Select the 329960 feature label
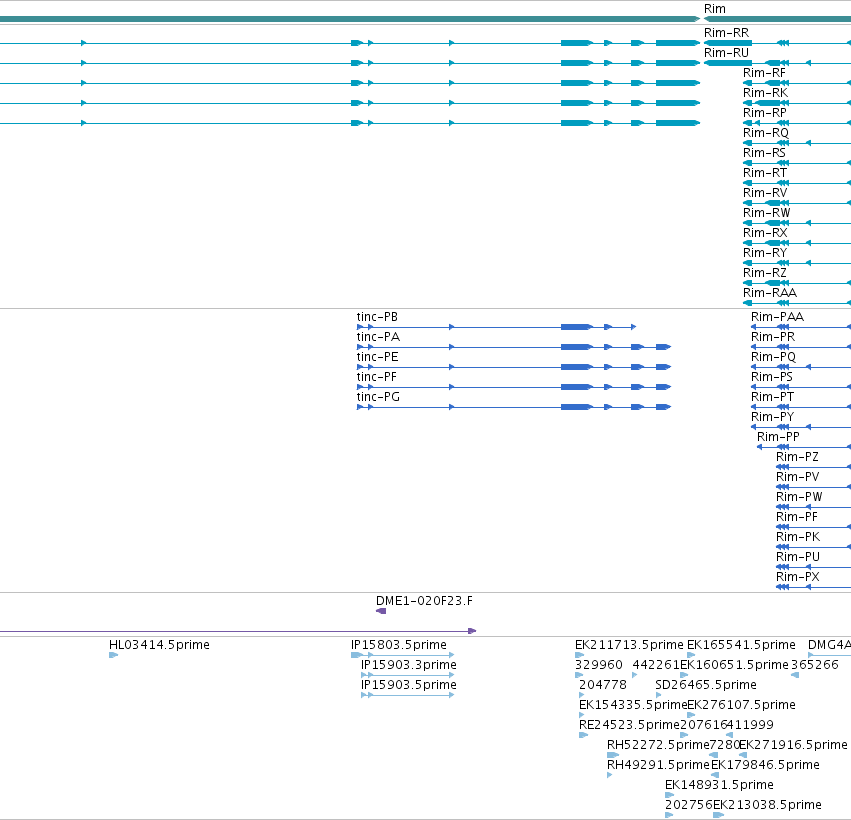 pos(599,665)
